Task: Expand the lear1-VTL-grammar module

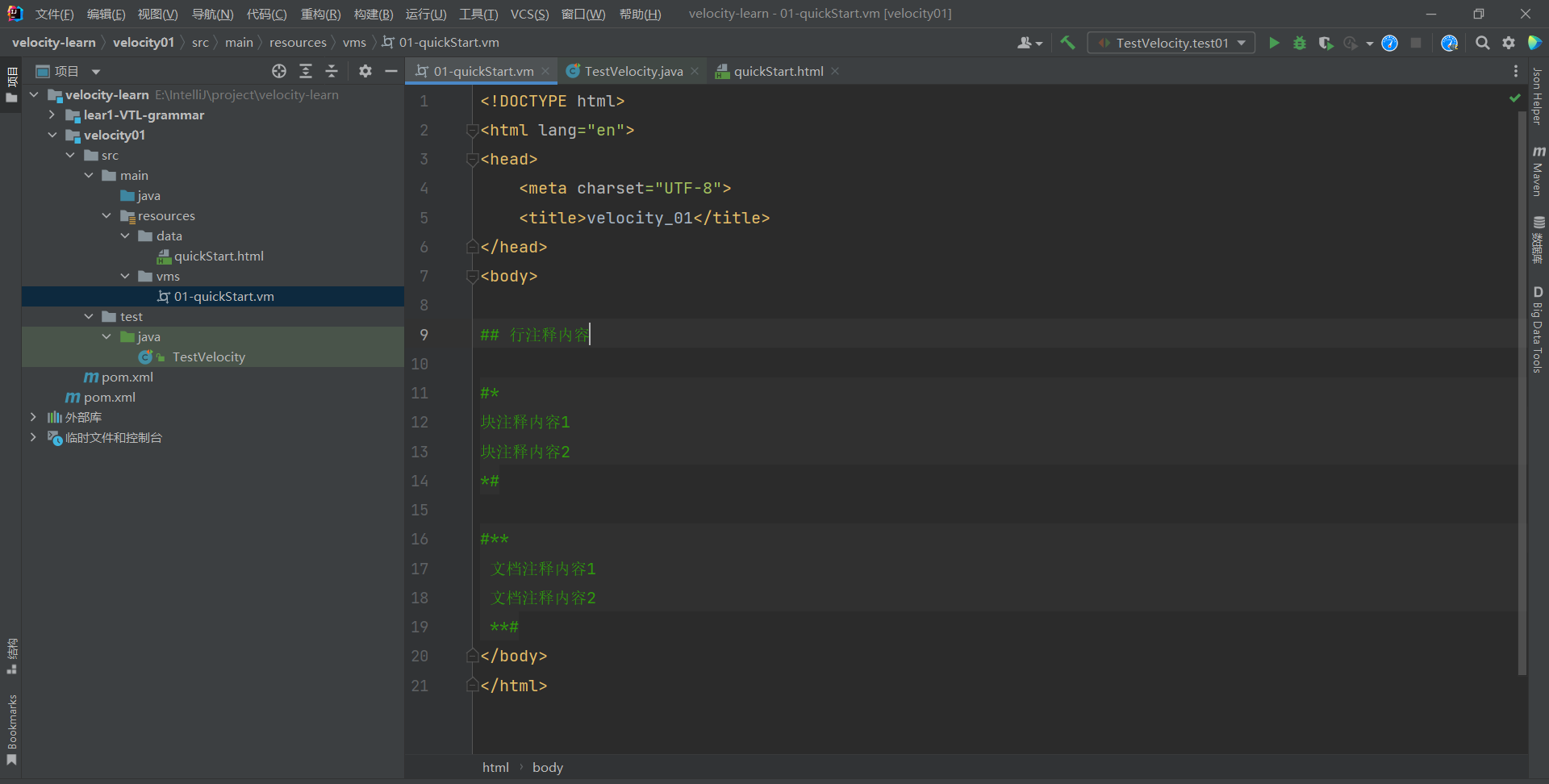Action: pyautogui.click(x=52, y=115)
